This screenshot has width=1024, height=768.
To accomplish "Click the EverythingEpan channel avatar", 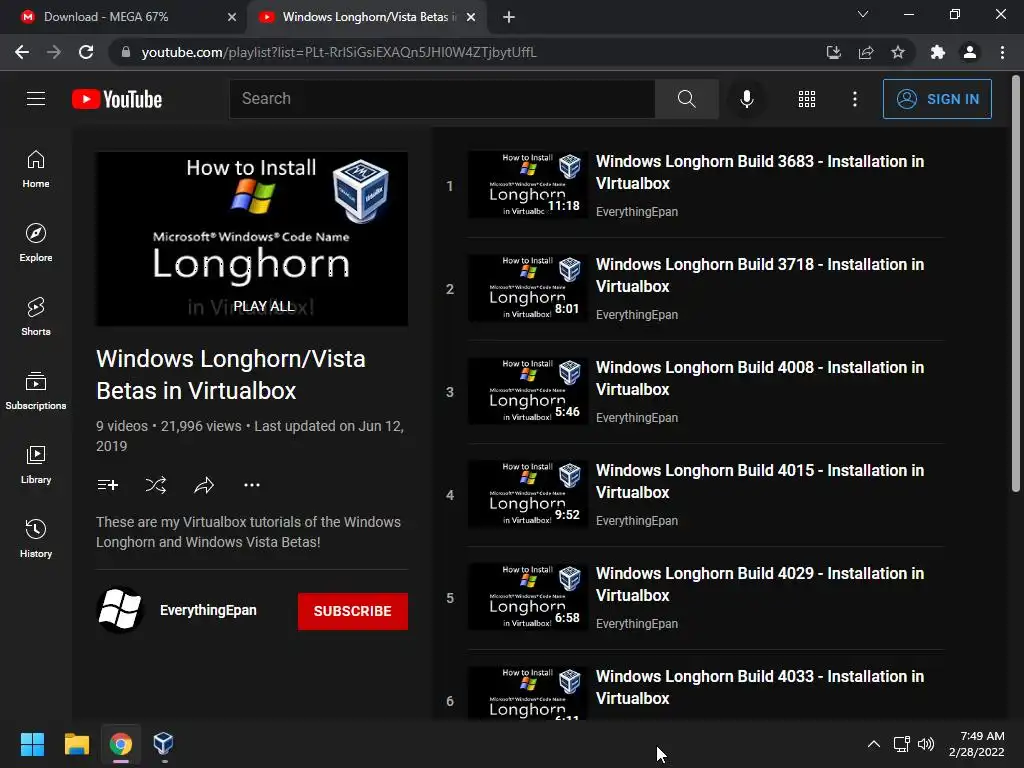I will point(120,610).
